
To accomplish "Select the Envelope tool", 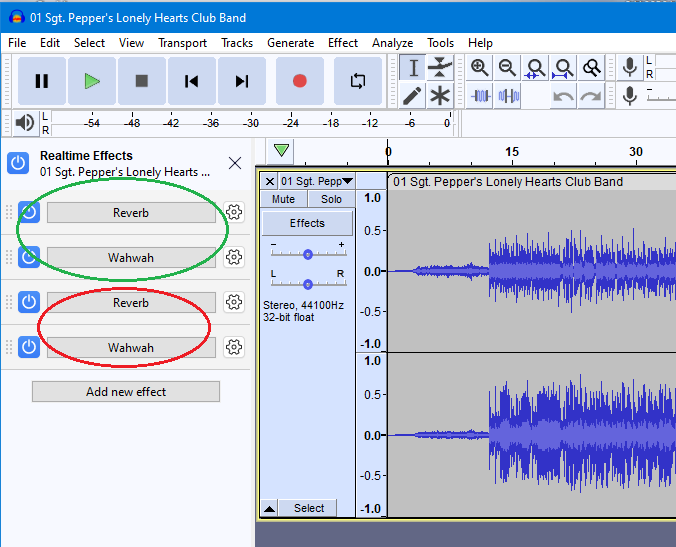I will (x=440, y=68).
